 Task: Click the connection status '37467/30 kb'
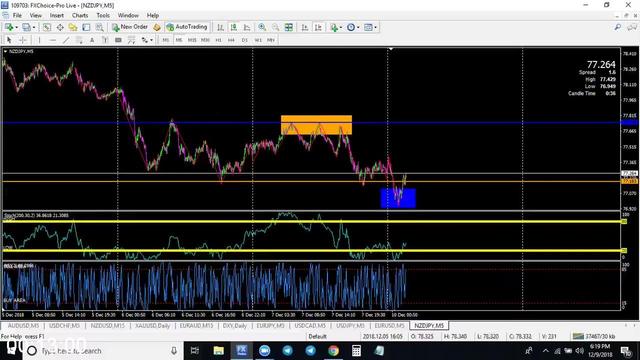point(594,337)
